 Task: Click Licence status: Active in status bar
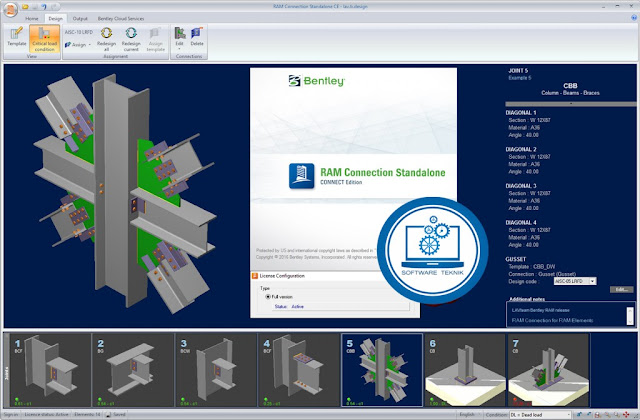coord(46,415)
